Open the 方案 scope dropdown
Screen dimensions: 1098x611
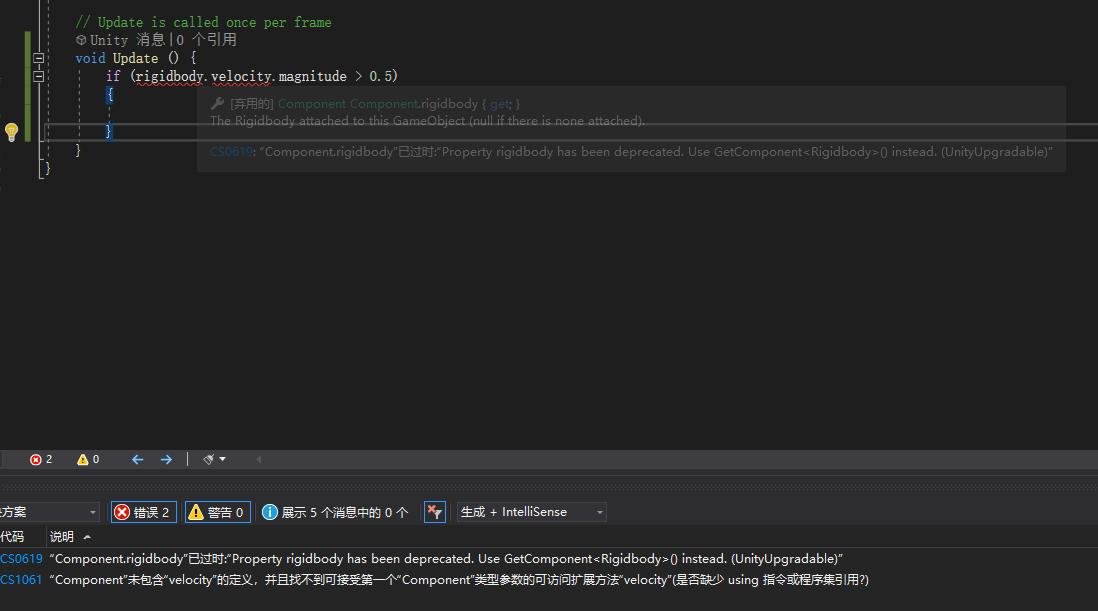(x=50, y=511)
